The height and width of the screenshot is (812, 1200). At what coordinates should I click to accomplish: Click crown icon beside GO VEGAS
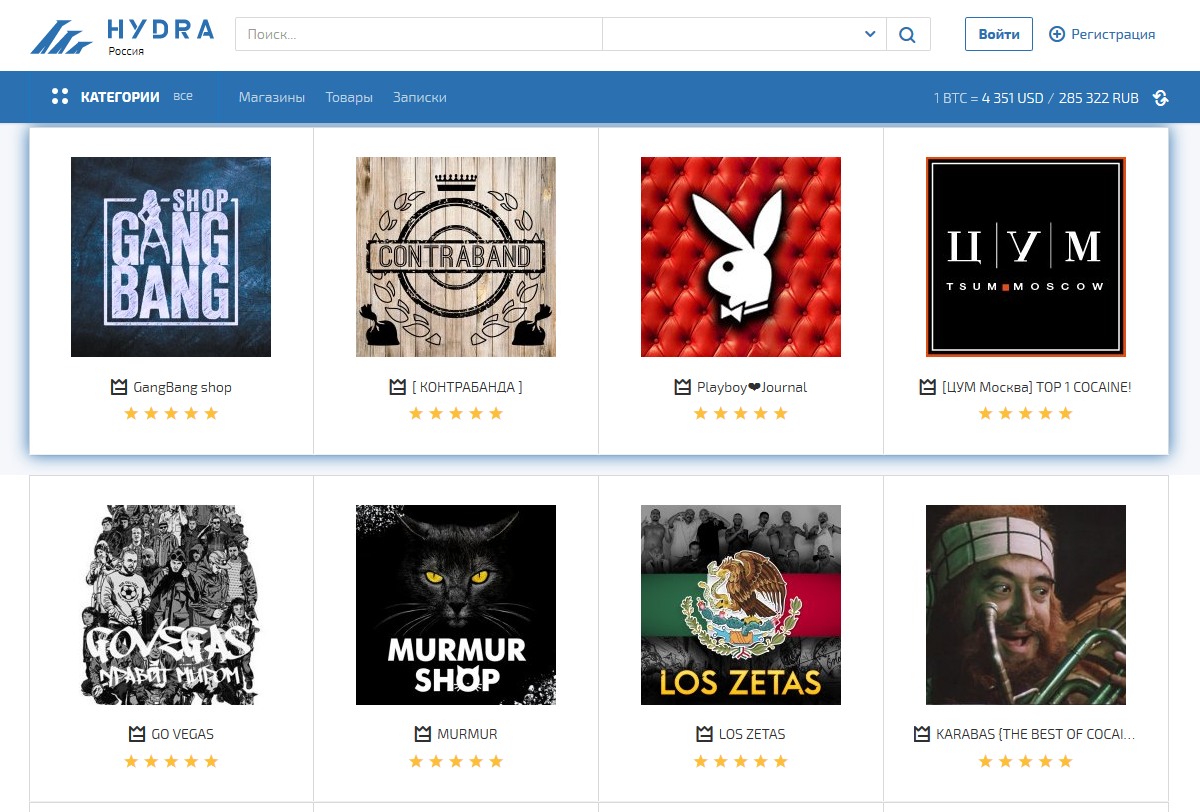[137, 734]
